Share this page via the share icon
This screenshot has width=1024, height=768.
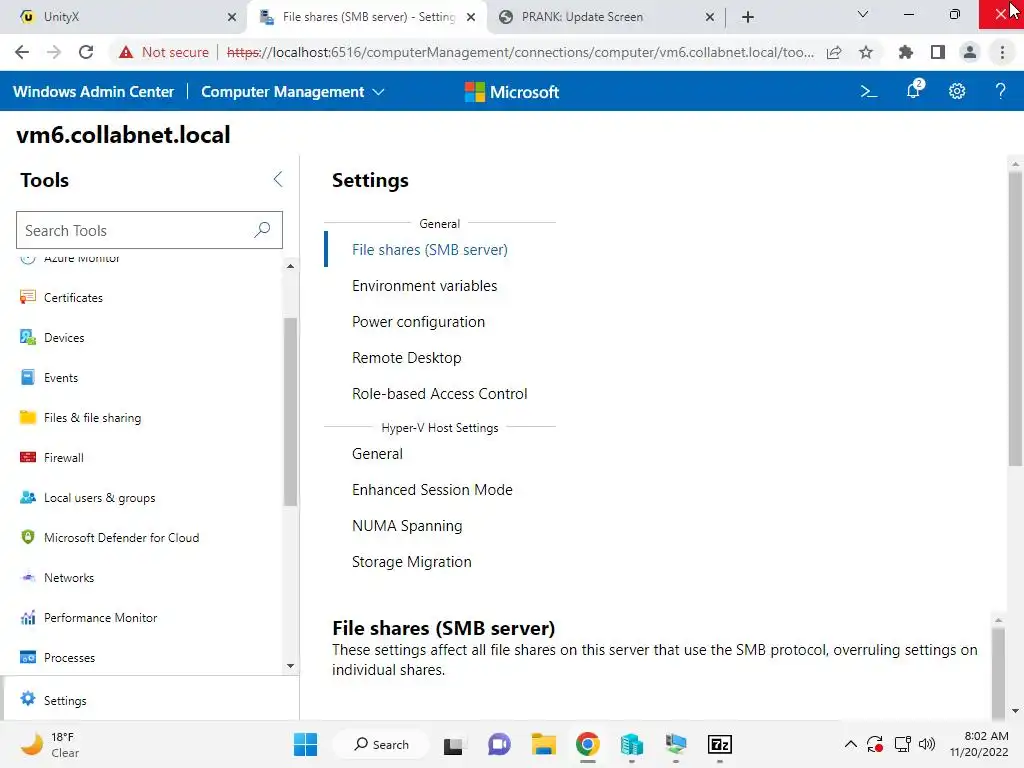tap(834, 52)
